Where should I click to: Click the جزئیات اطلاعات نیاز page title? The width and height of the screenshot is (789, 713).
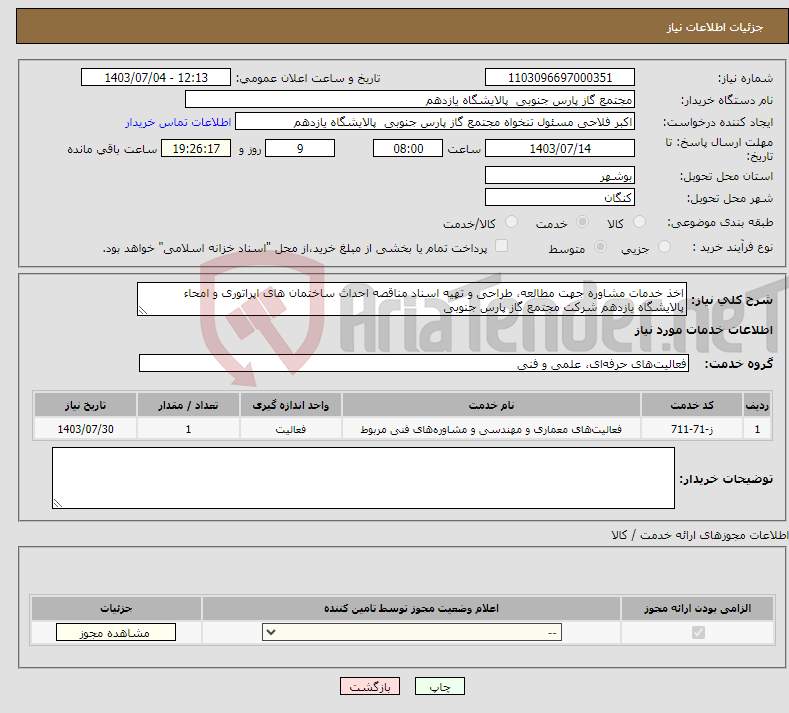[715, 27]
